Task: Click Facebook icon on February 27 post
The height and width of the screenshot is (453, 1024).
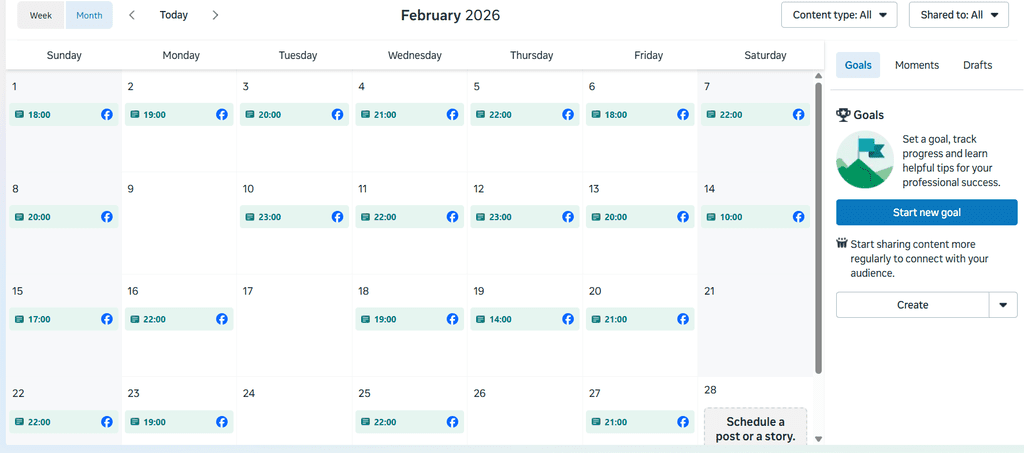Action: 683,422
